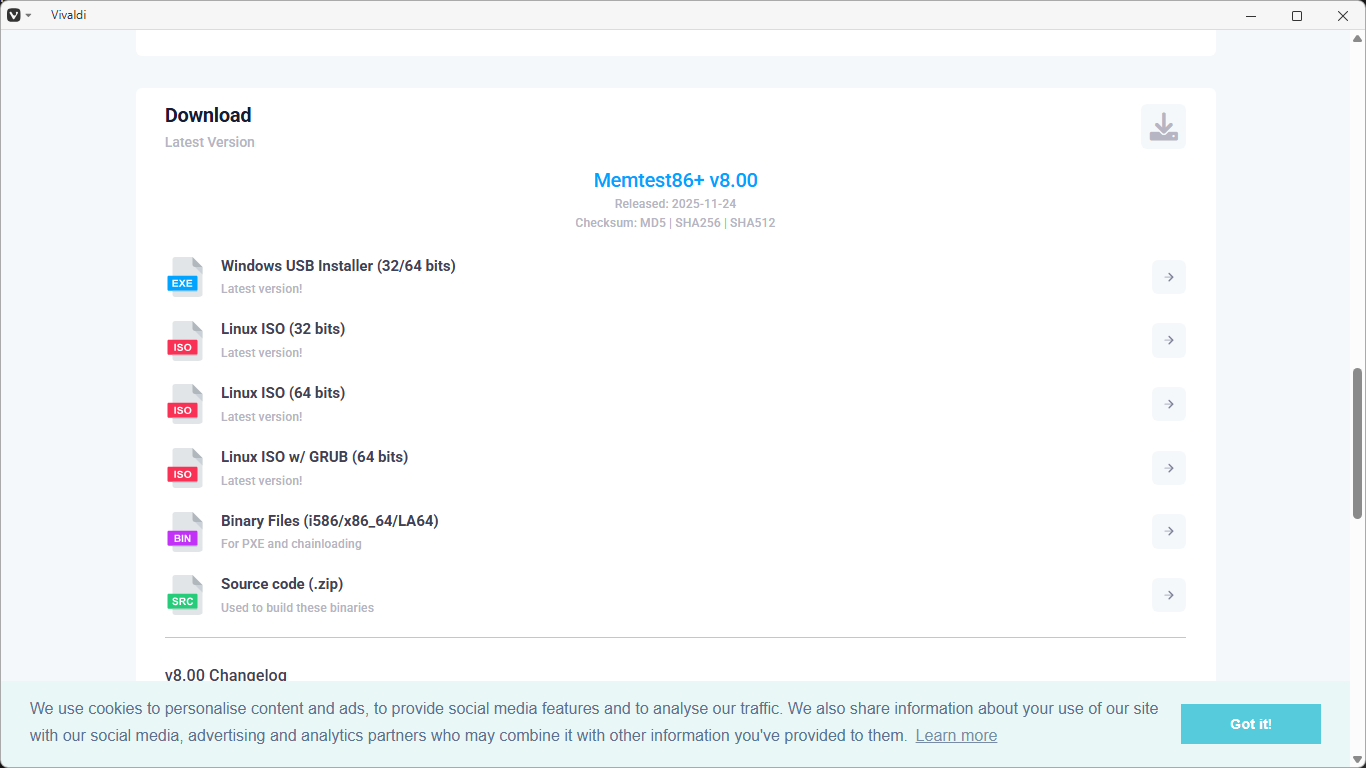Click the ISO file icon for Linux ISO (64 bits)
The width and height of the screenshot is (1366, 768).
[x=184, y=404]
